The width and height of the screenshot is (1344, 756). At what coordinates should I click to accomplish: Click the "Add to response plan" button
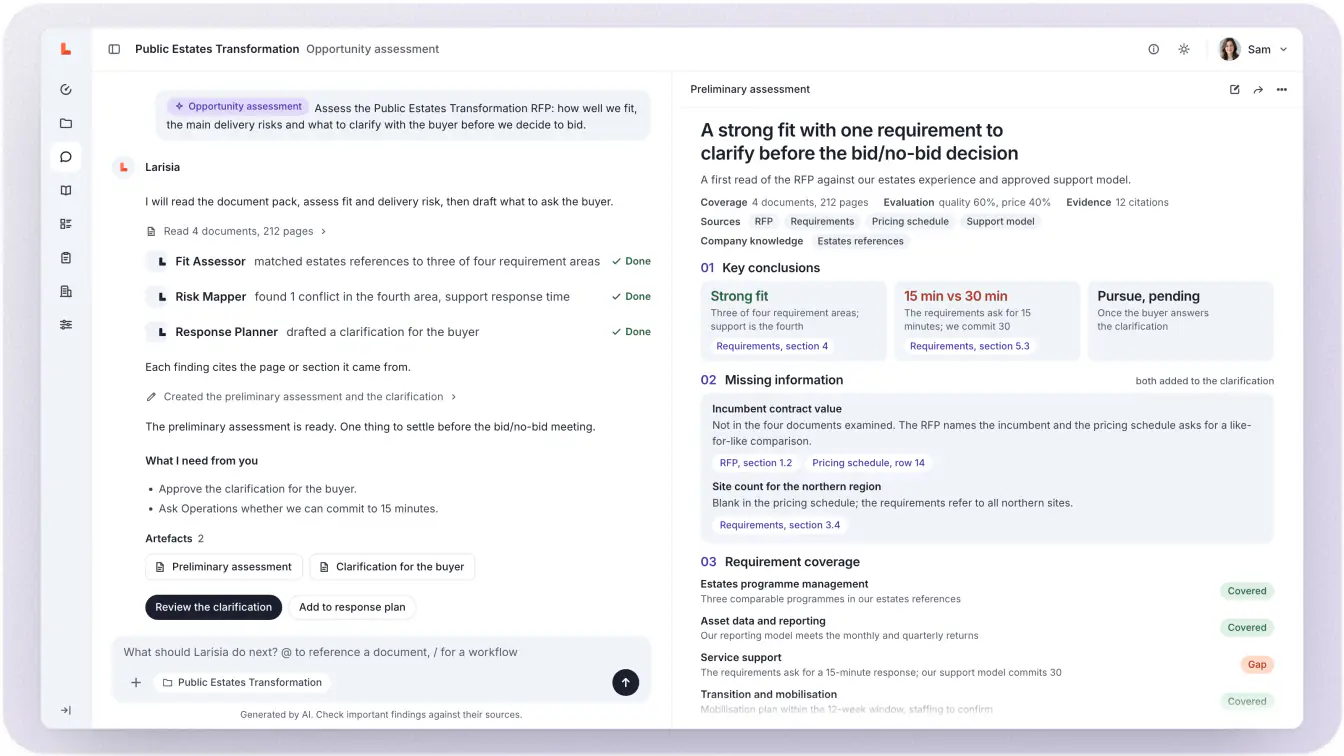[x=352, y=607]
